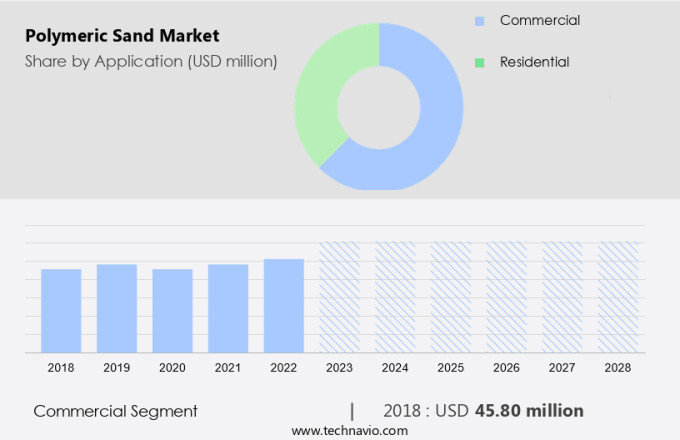
Task: Select the solid 2019 bar
Action: click(117, 308)
